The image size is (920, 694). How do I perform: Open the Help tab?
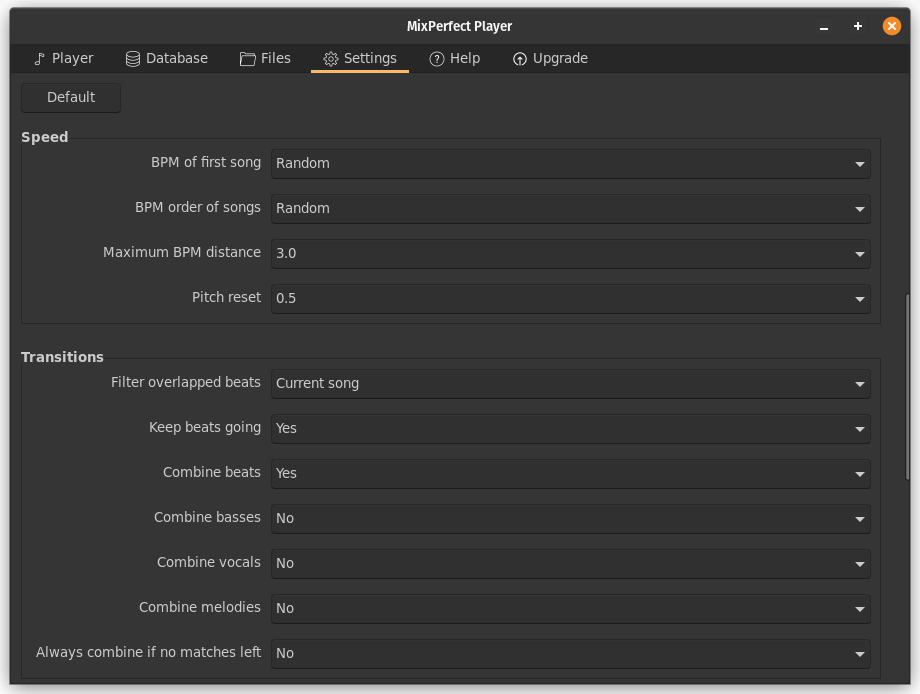(455, 59)
